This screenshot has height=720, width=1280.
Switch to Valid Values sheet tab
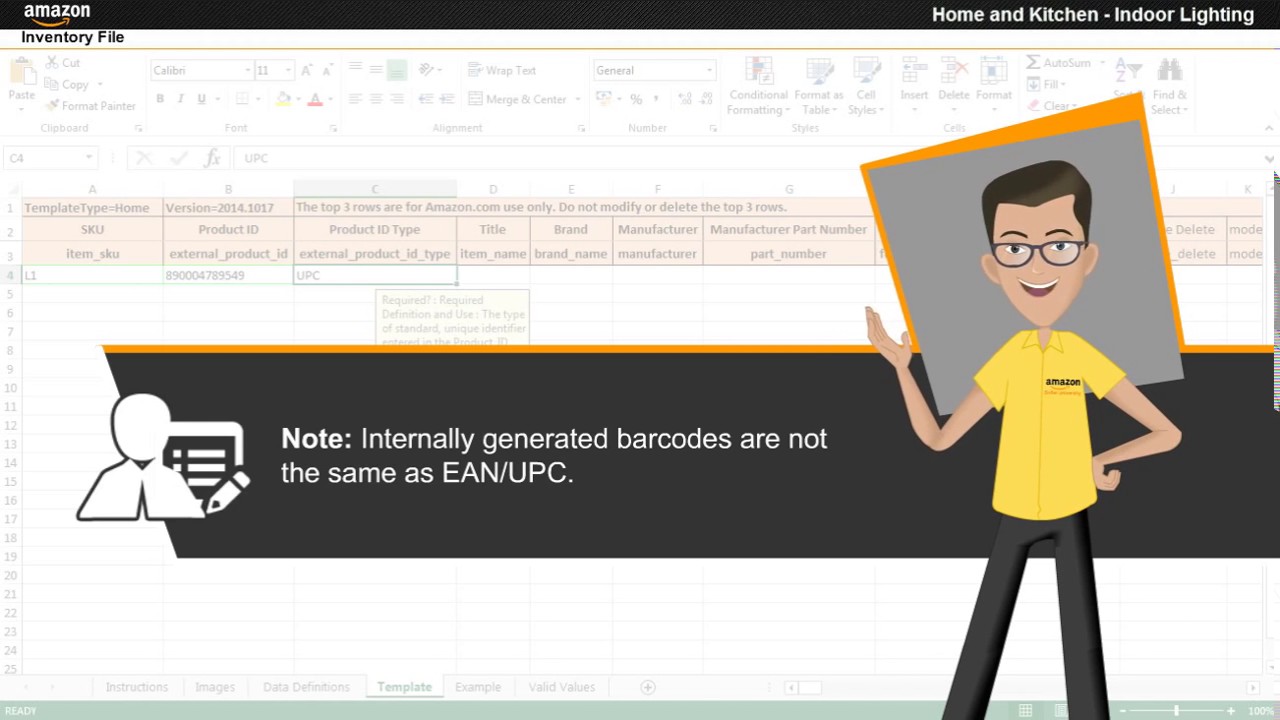click(x=561, y=687)
